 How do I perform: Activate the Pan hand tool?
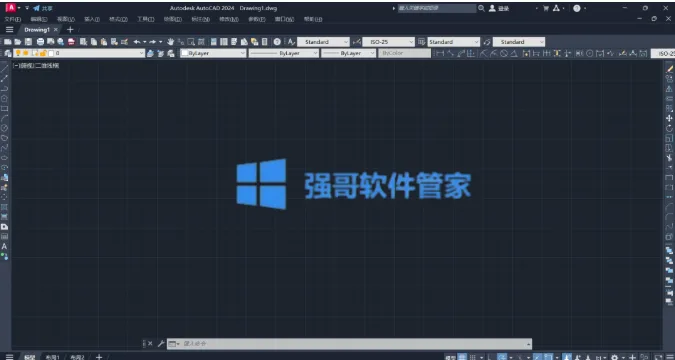point(170,42)
